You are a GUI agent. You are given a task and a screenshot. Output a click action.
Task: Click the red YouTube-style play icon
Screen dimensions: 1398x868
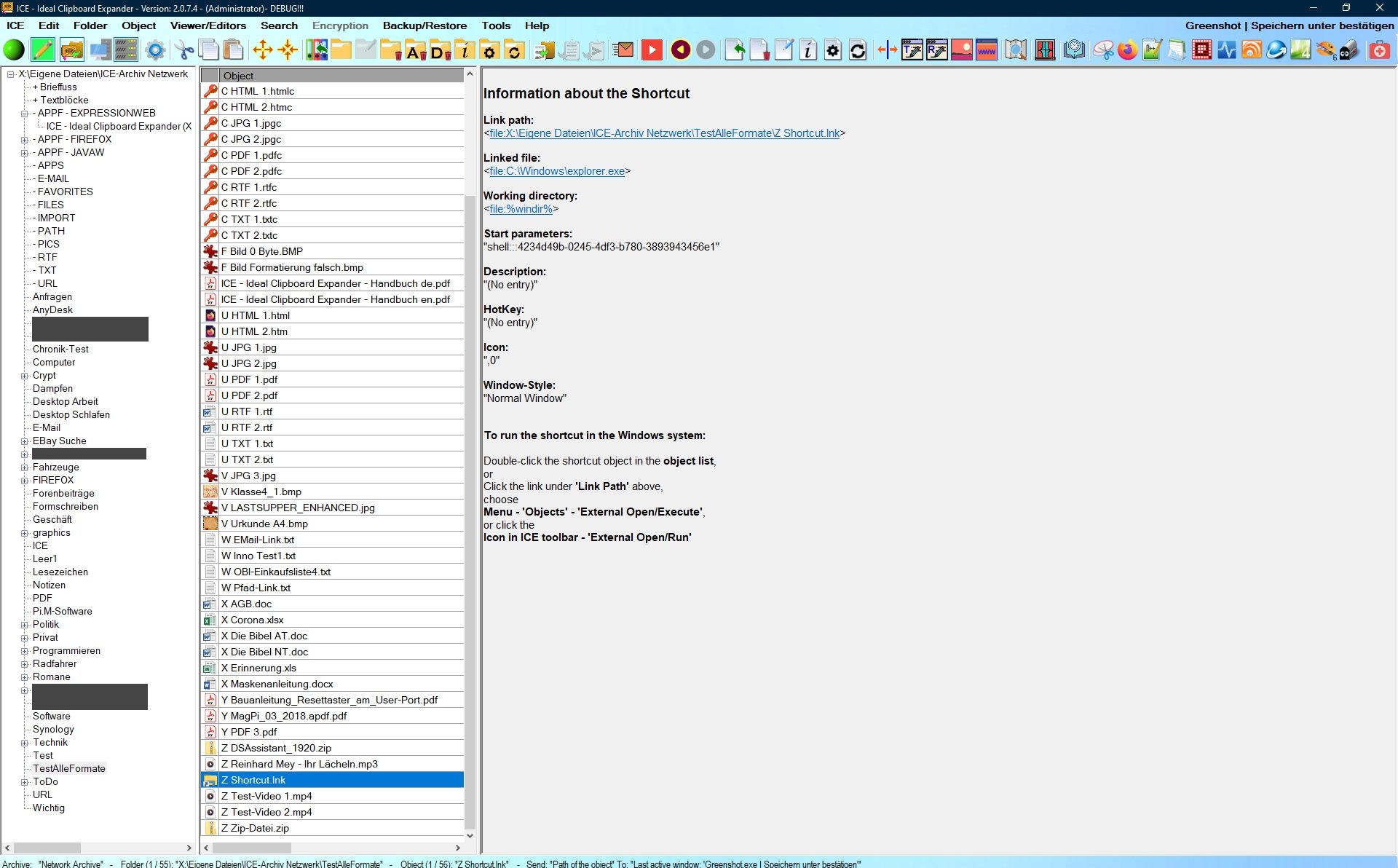pos(652,50)
